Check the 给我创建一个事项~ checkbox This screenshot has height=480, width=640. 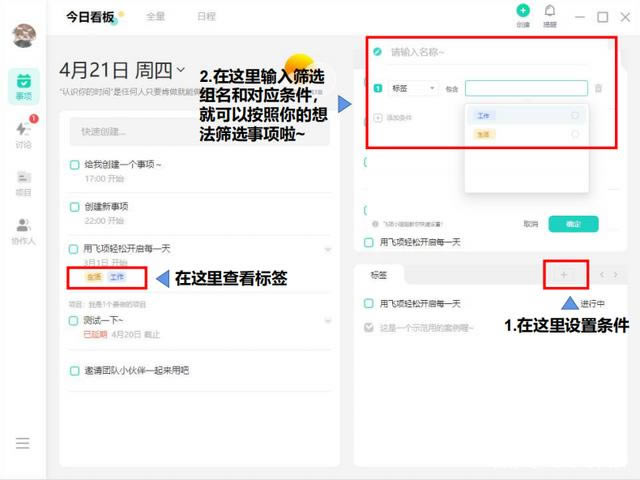[x=74, y=165]
